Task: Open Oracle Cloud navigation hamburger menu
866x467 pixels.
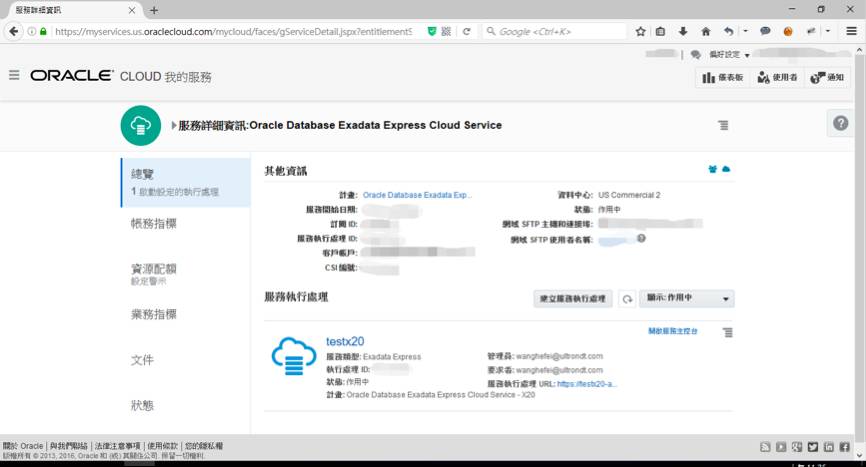Action: pos(14,75)
